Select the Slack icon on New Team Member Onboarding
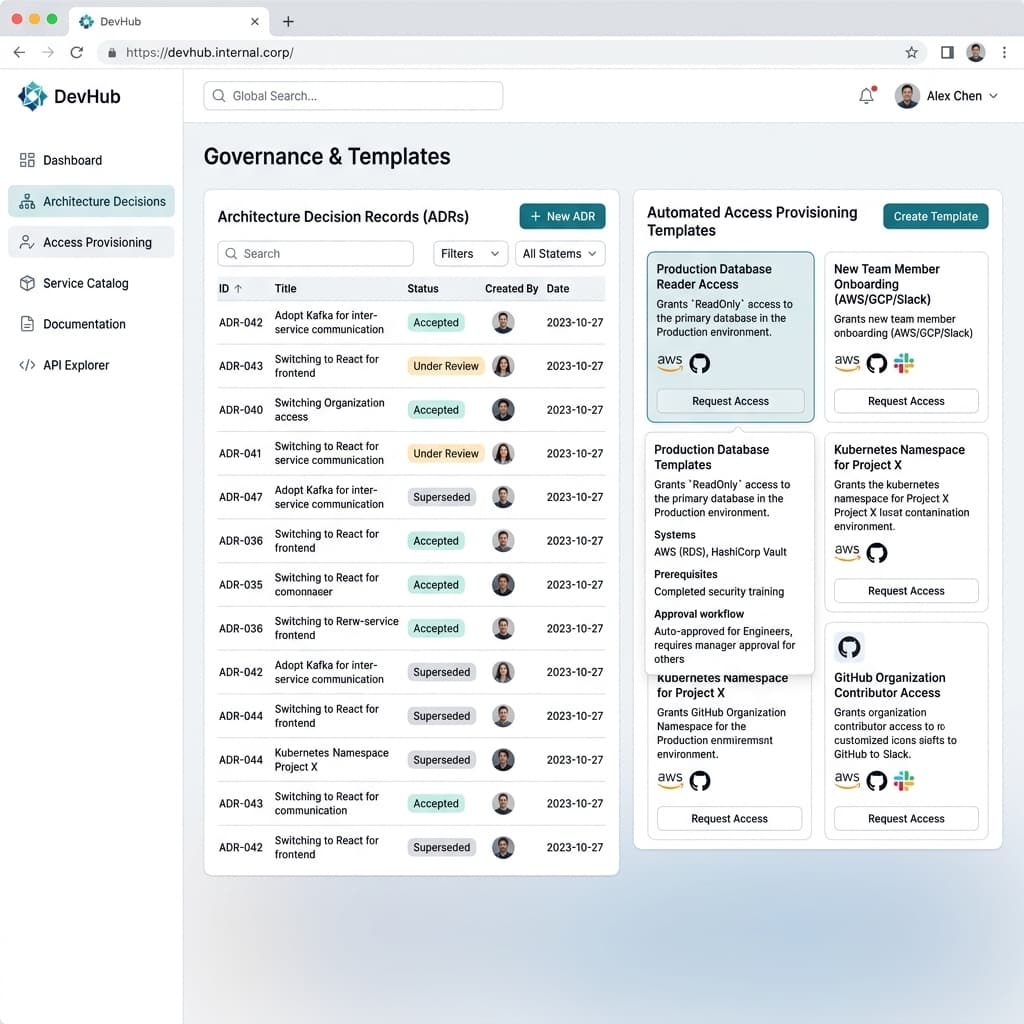Viewport: 1024px width, 1024px height. [x=905, y=363]
